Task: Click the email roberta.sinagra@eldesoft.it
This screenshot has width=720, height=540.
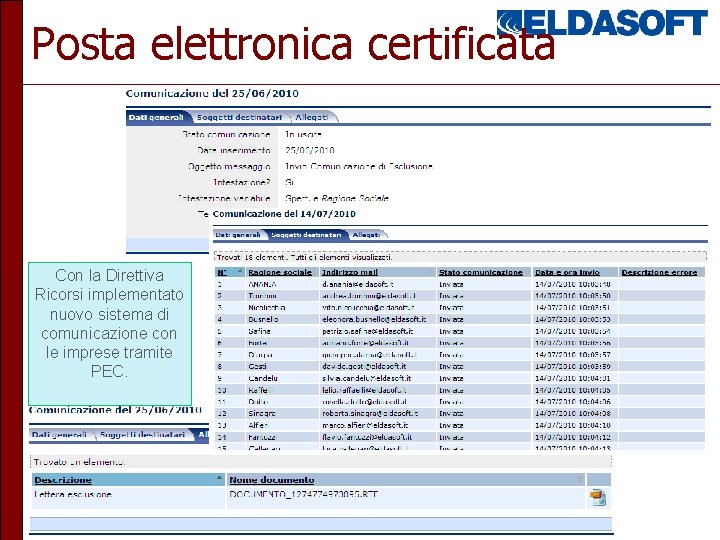Action: coord(370,413)
